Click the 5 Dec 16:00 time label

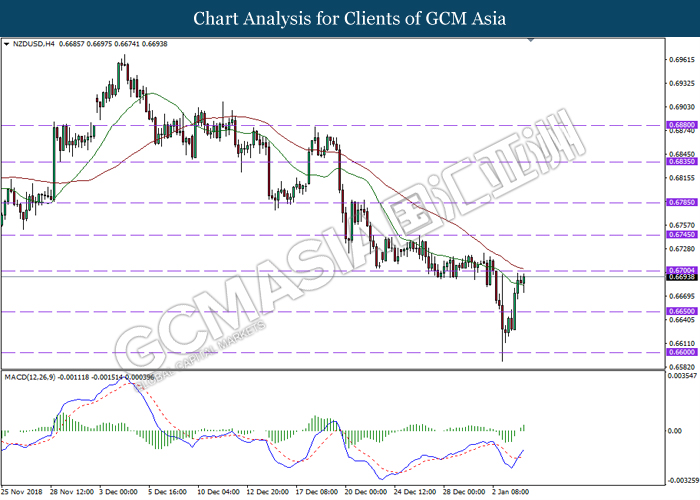click(x=167, y=492)
